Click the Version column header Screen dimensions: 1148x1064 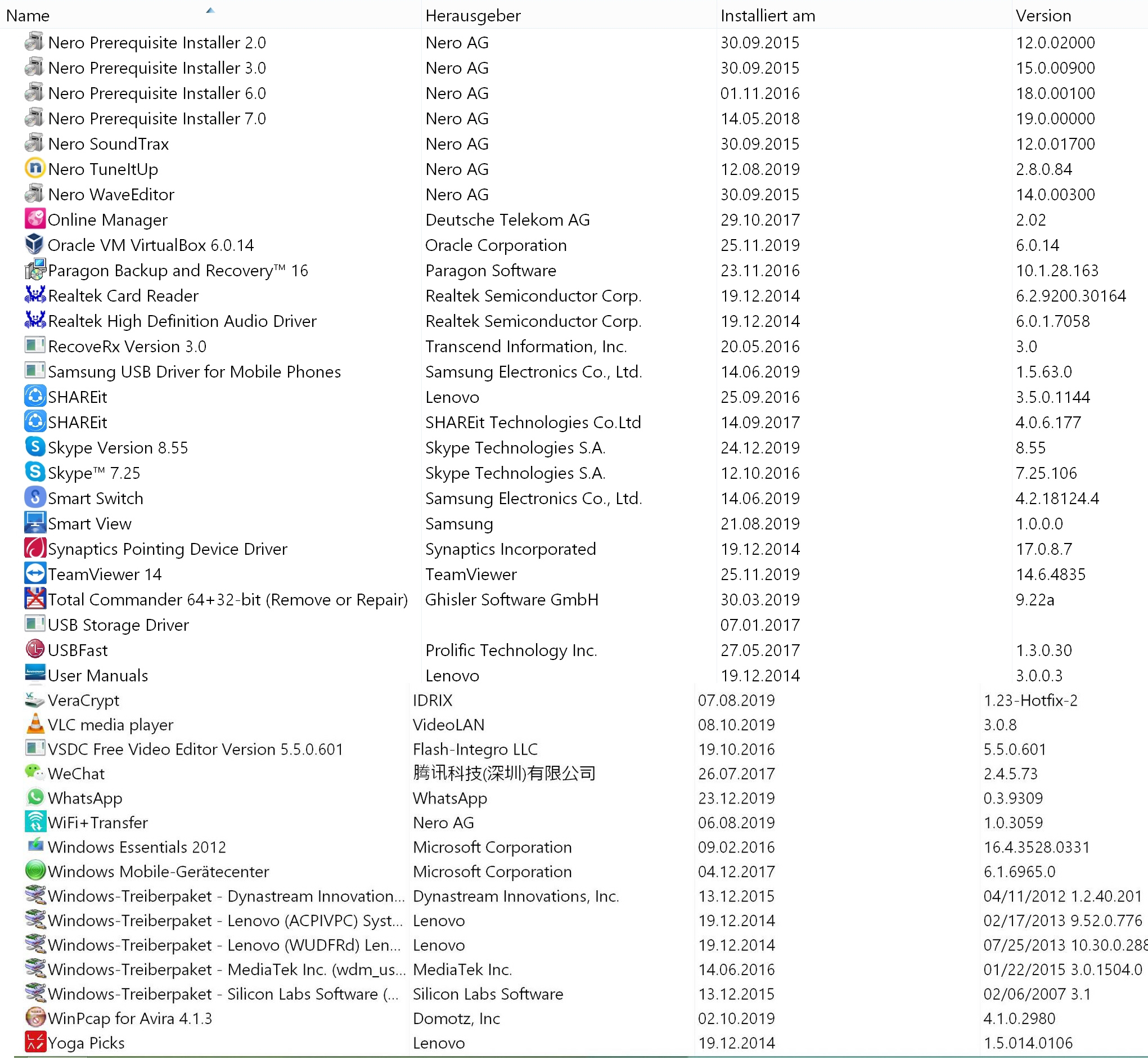1043,16
